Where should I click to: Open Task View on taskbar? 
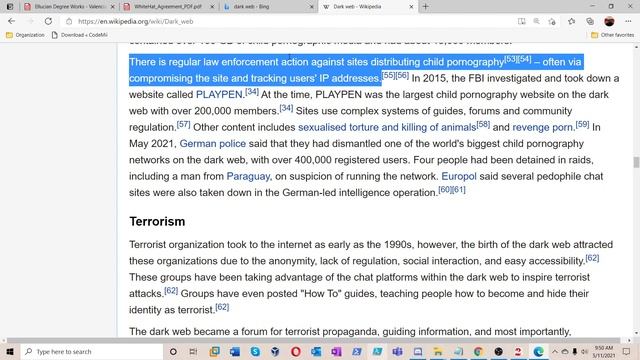click(x=193, y=351)
